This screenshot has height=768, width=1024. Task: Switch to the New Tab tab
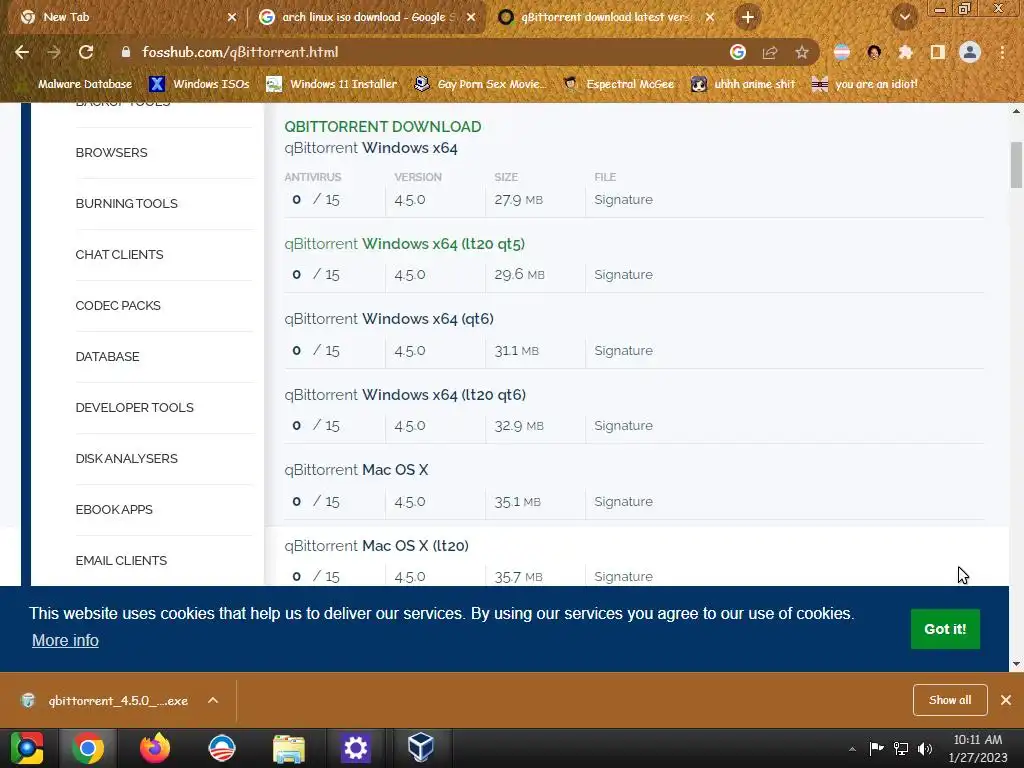tap(122, 17)
